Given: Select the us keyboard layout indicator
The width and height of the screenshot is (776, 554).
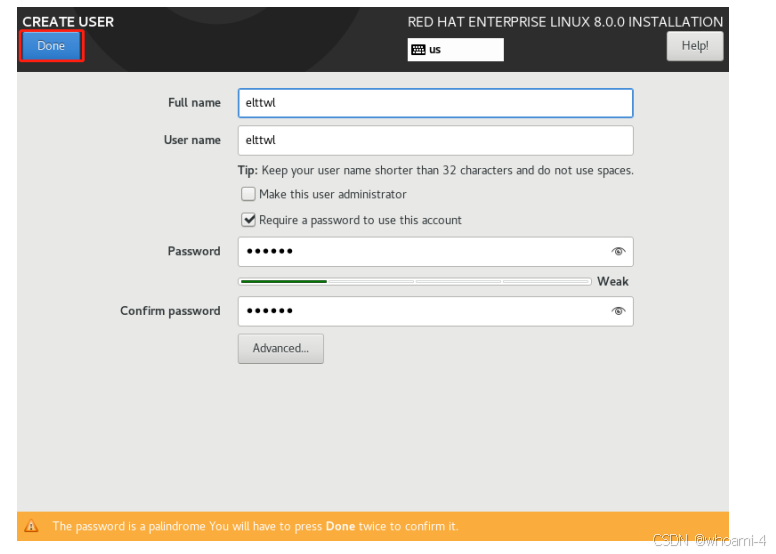Looking at the screenshot, I should click(x=455, y=50).
